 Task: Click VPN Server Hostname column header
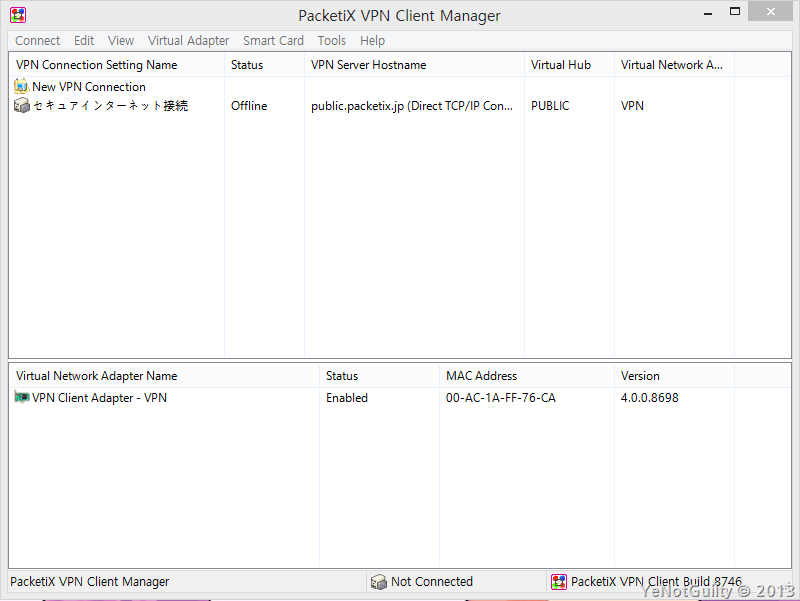(x=414, y=65)
